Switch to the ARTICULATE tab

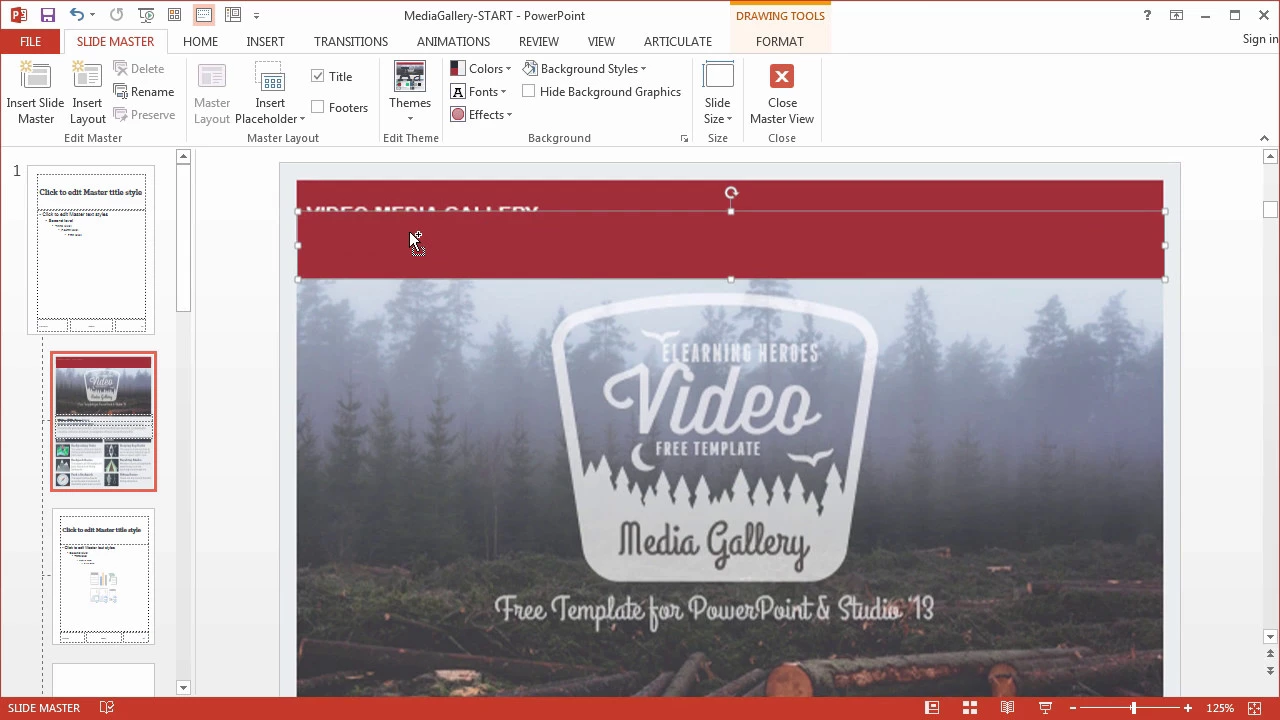coord(678,41)
